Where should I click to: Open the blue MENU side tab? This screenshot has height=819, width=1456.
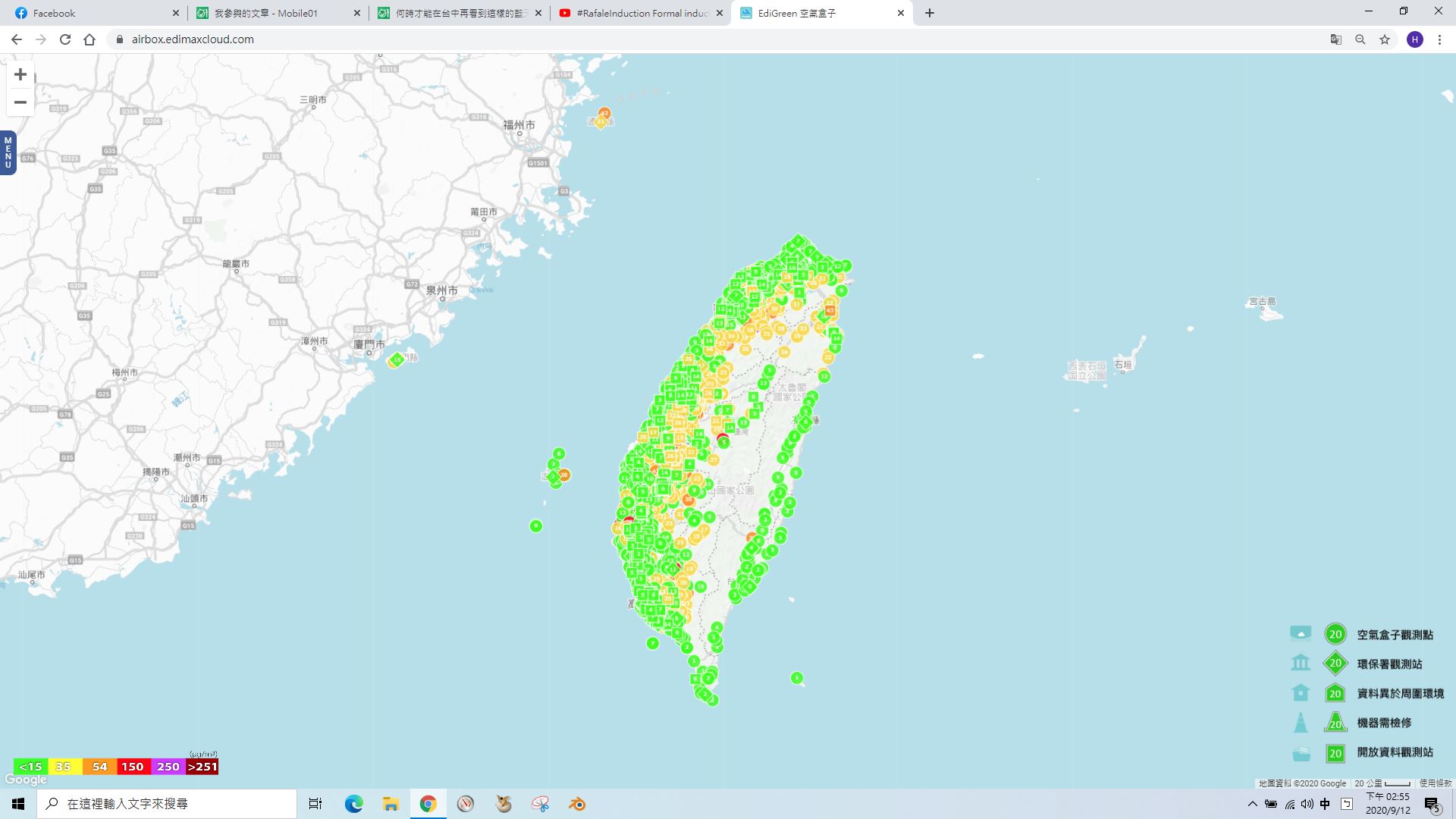(x=8, y=152)
